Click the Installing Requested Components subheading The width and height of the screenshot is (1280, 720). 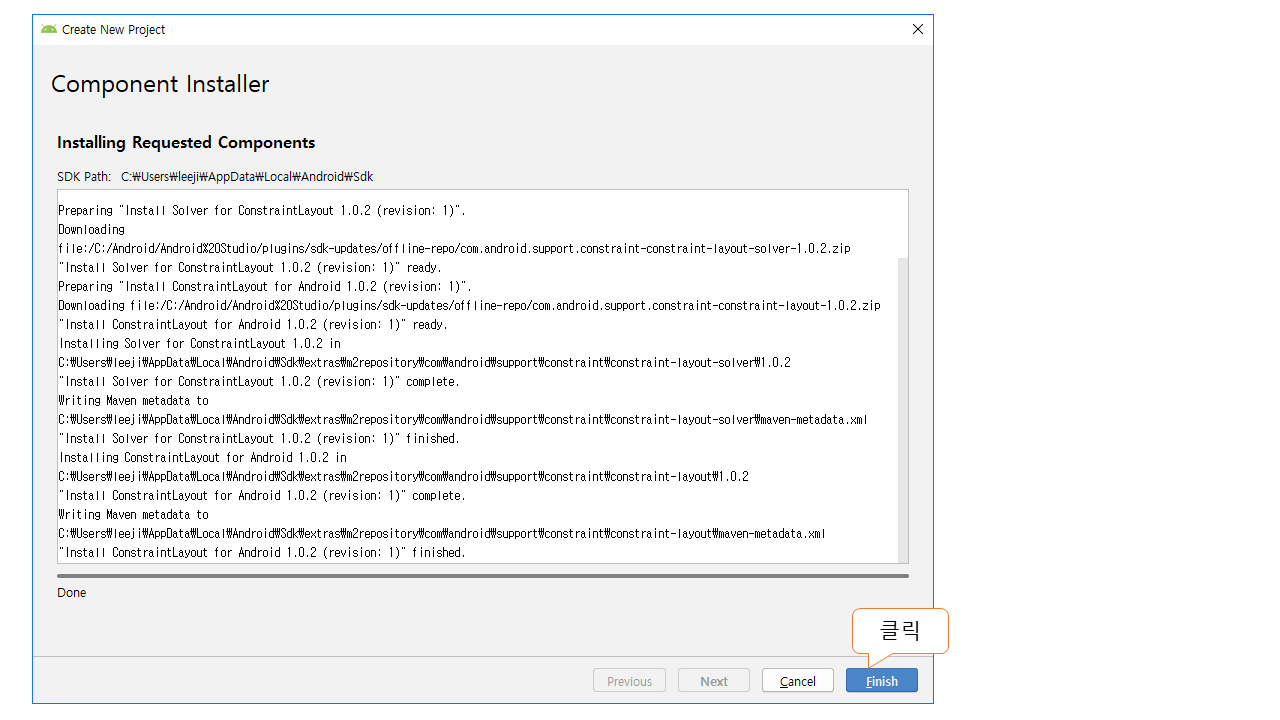[x=186, y=143]
